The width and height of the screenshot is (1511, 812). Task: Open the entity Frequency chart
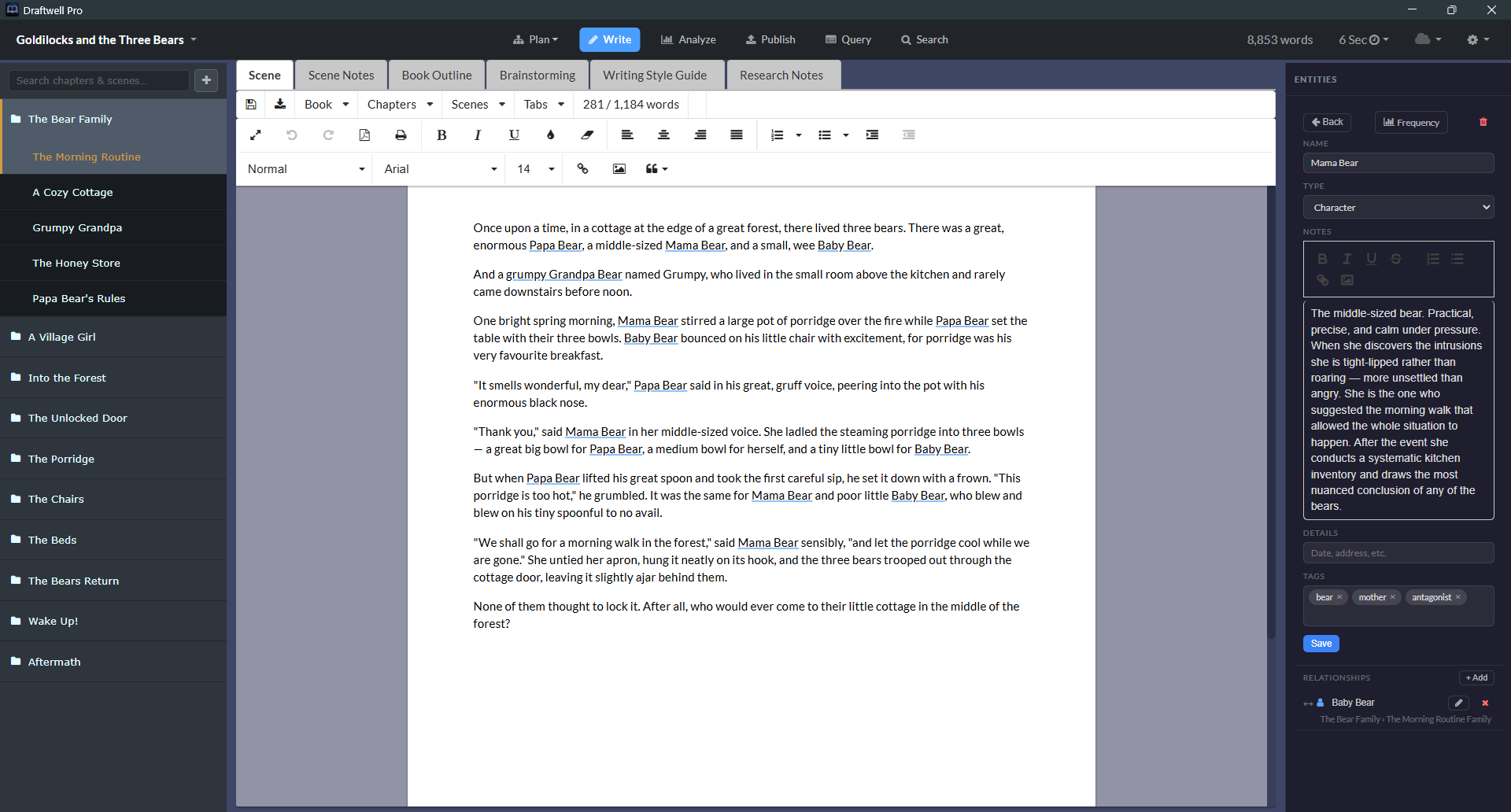(x=1411, y=122)
